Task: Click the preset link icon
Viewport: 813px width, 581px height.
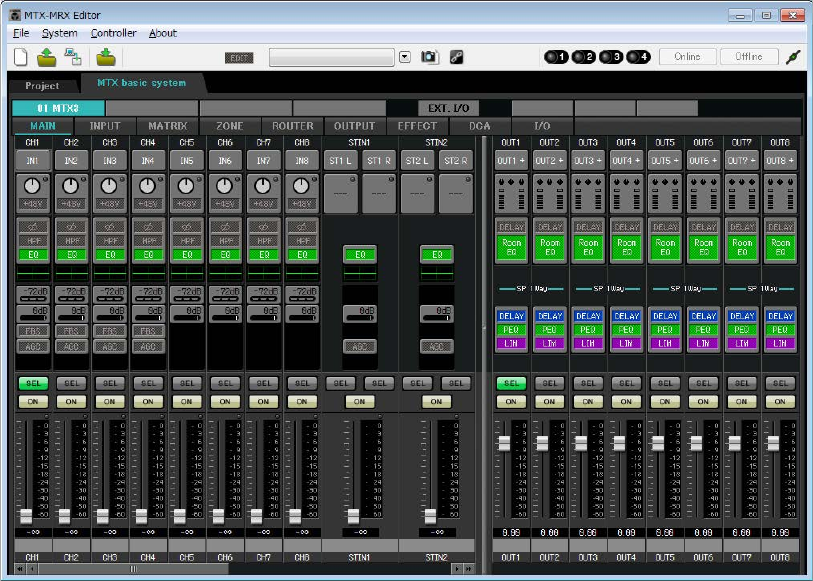Action: tap(456, 57)
